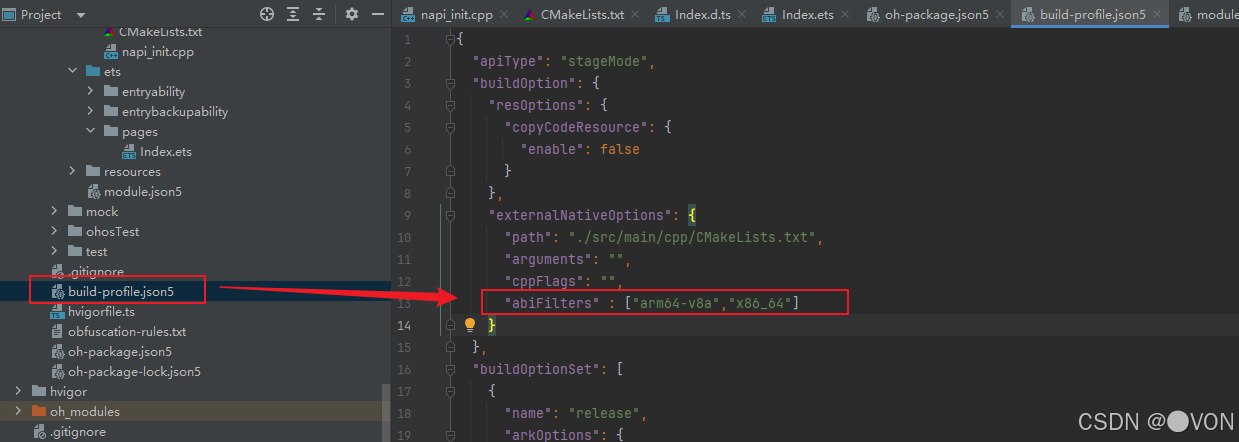Click the "path" CMakeLists.txt line

[x=663, y=237]
